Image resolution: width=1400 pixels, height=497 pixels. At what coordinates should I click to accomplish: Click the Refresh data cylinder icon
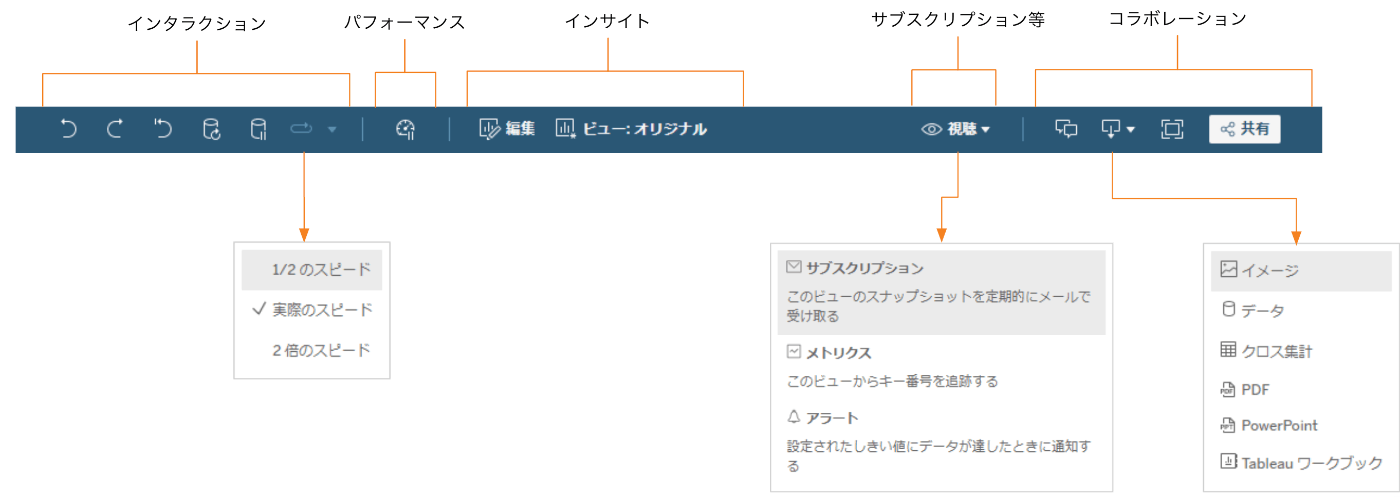(211, 128)
